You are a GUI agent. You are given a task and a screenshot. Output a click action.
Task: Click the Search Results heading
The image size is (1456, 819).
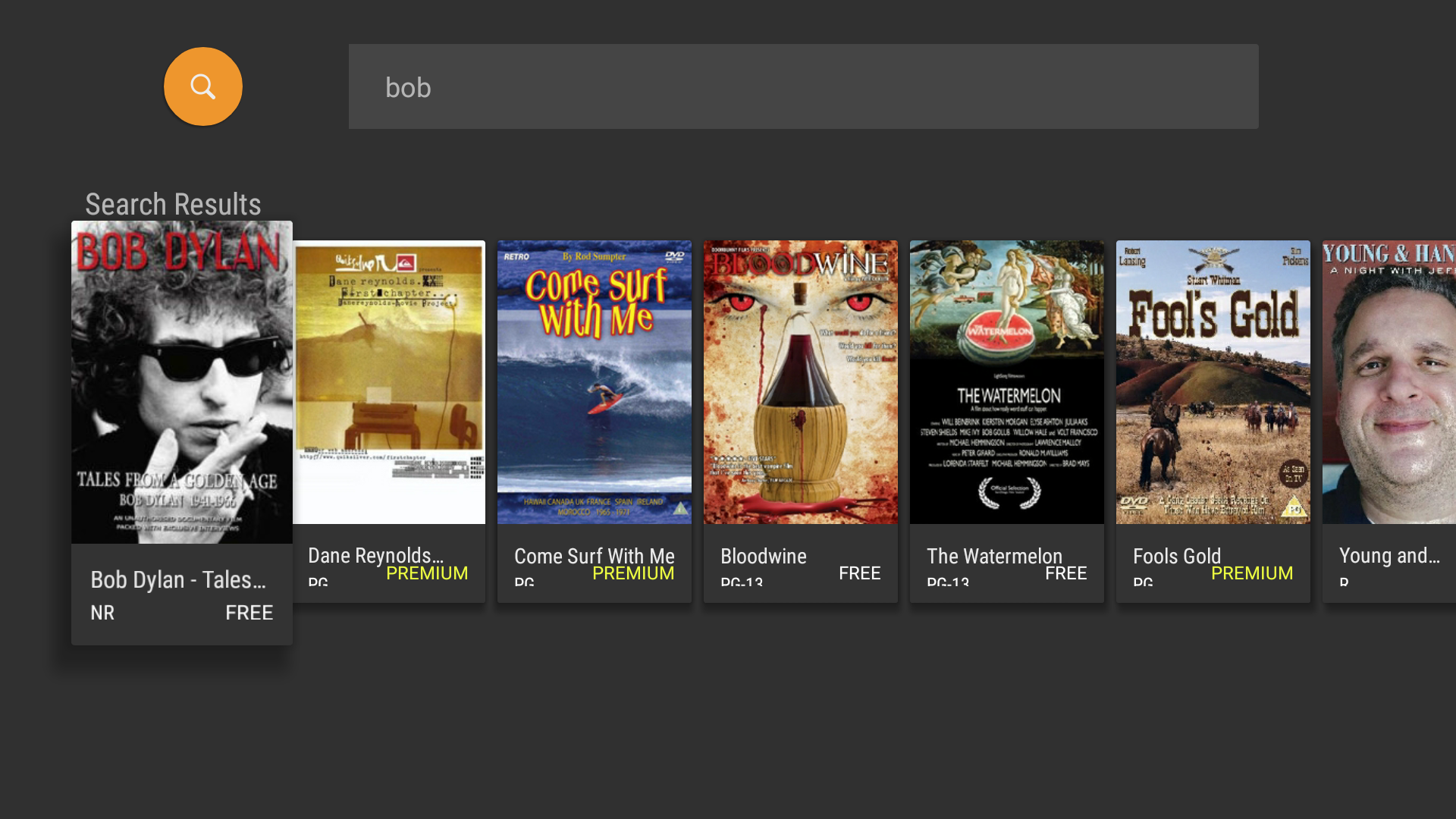pos(171,203)
